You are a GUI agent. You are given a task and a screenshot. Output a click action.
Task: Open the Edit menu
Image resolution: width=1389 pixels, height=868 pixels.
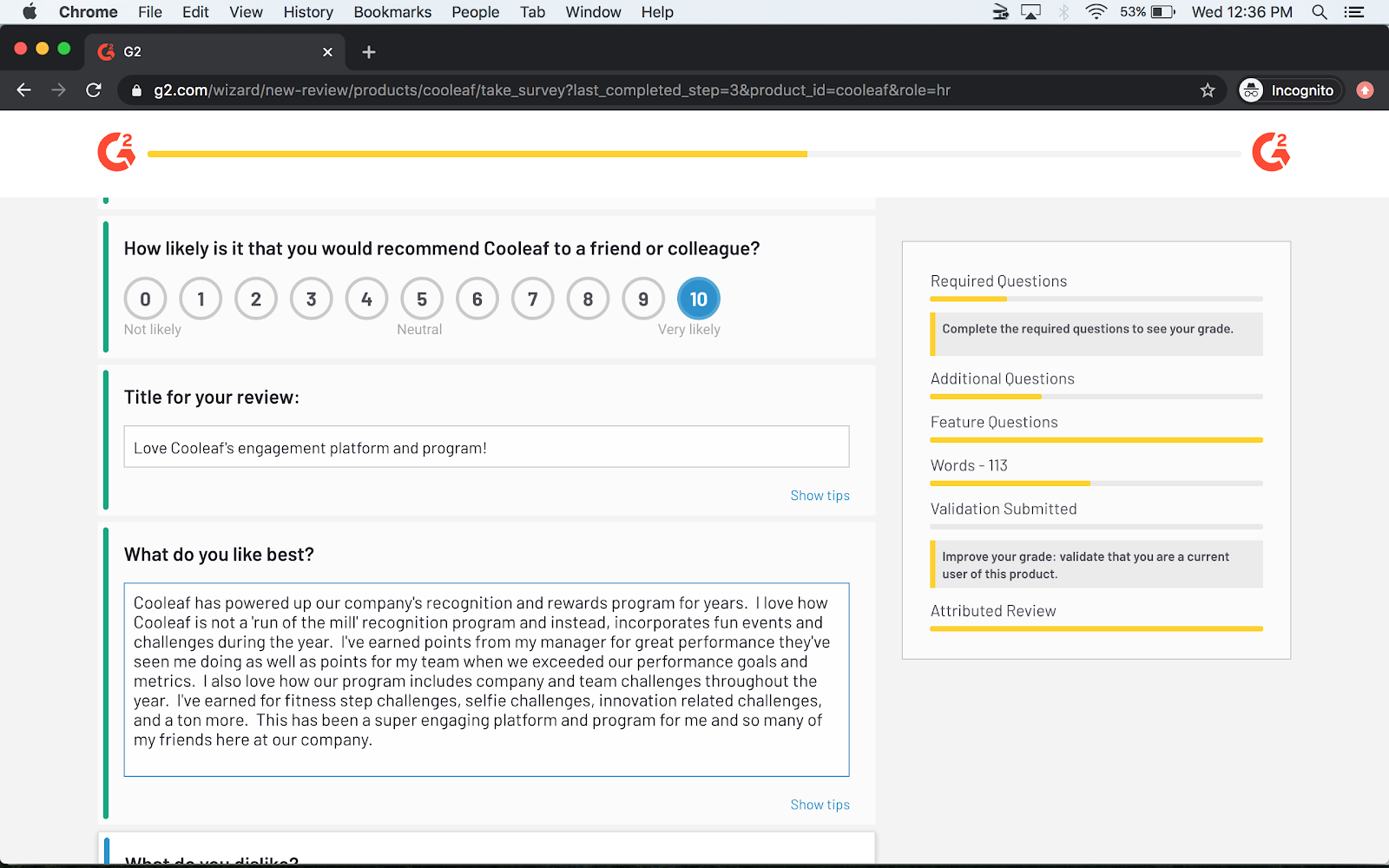(195, 12)
